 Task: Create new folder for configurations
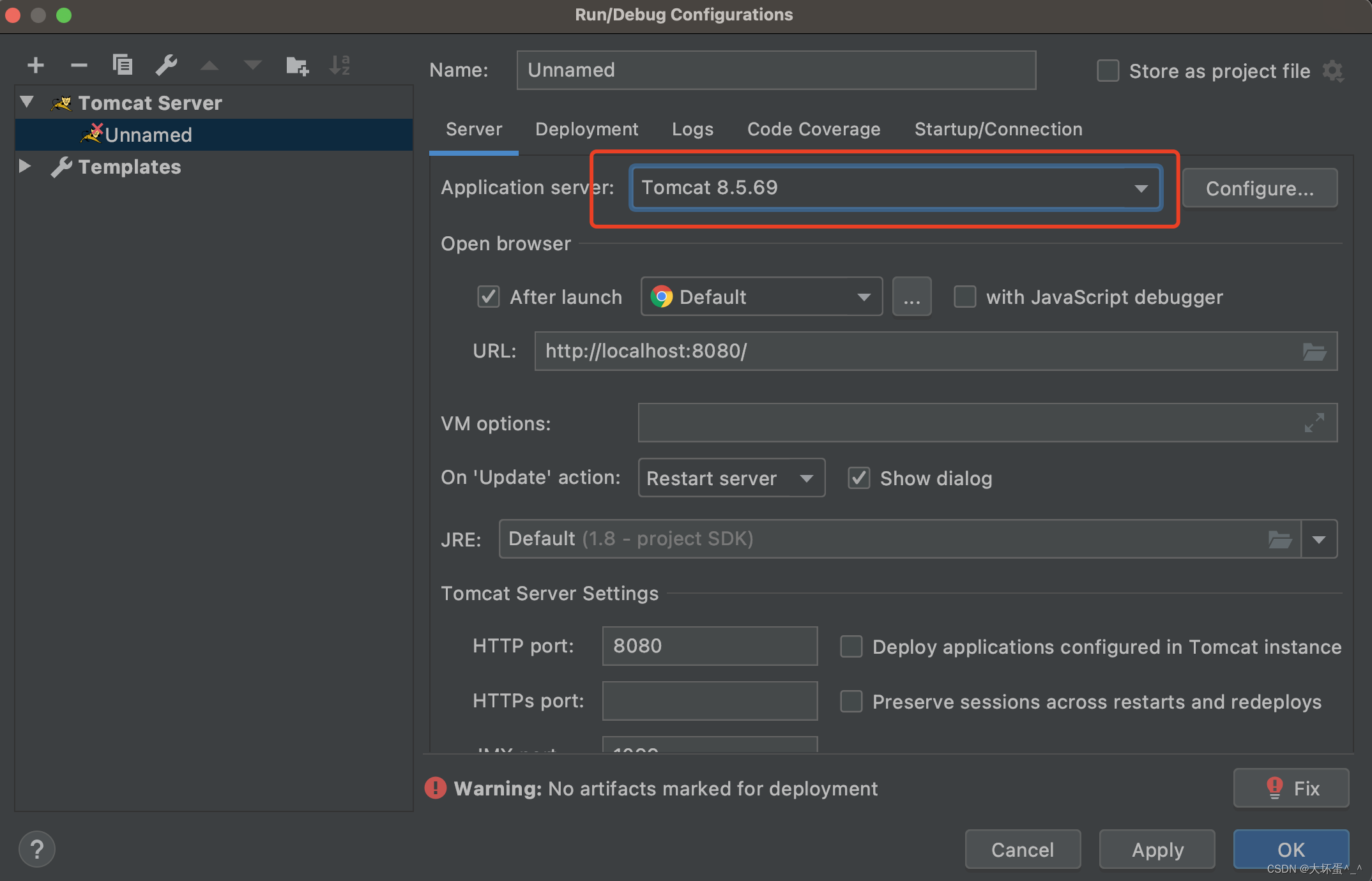point(297,65)
